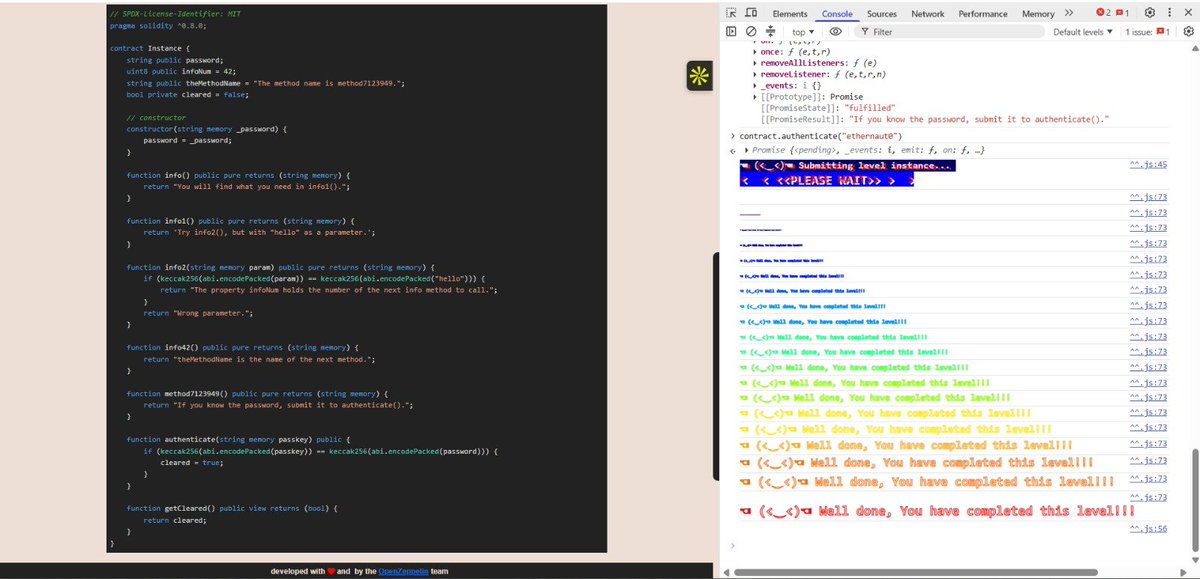
Task: Click the contract.authenticate("ethernaut0") command line
Action: coord(821,135)
